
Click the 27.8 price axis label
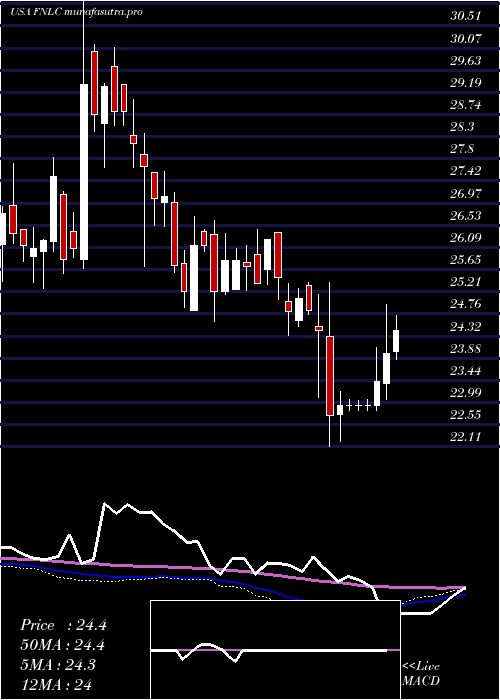click(462, 149)
